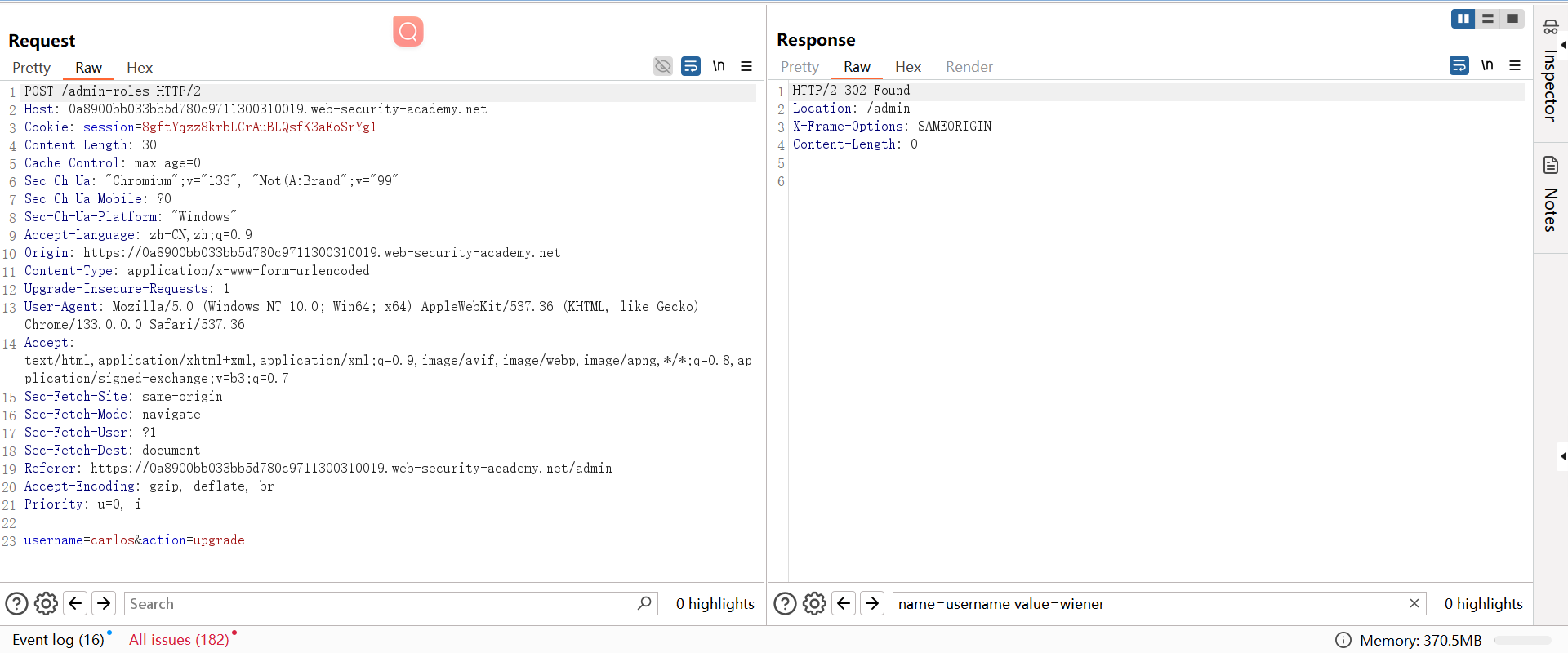The width and height of the screenshot is (1568, 653).
Task: Click the orange search lens icon
Action: (408, 32)
